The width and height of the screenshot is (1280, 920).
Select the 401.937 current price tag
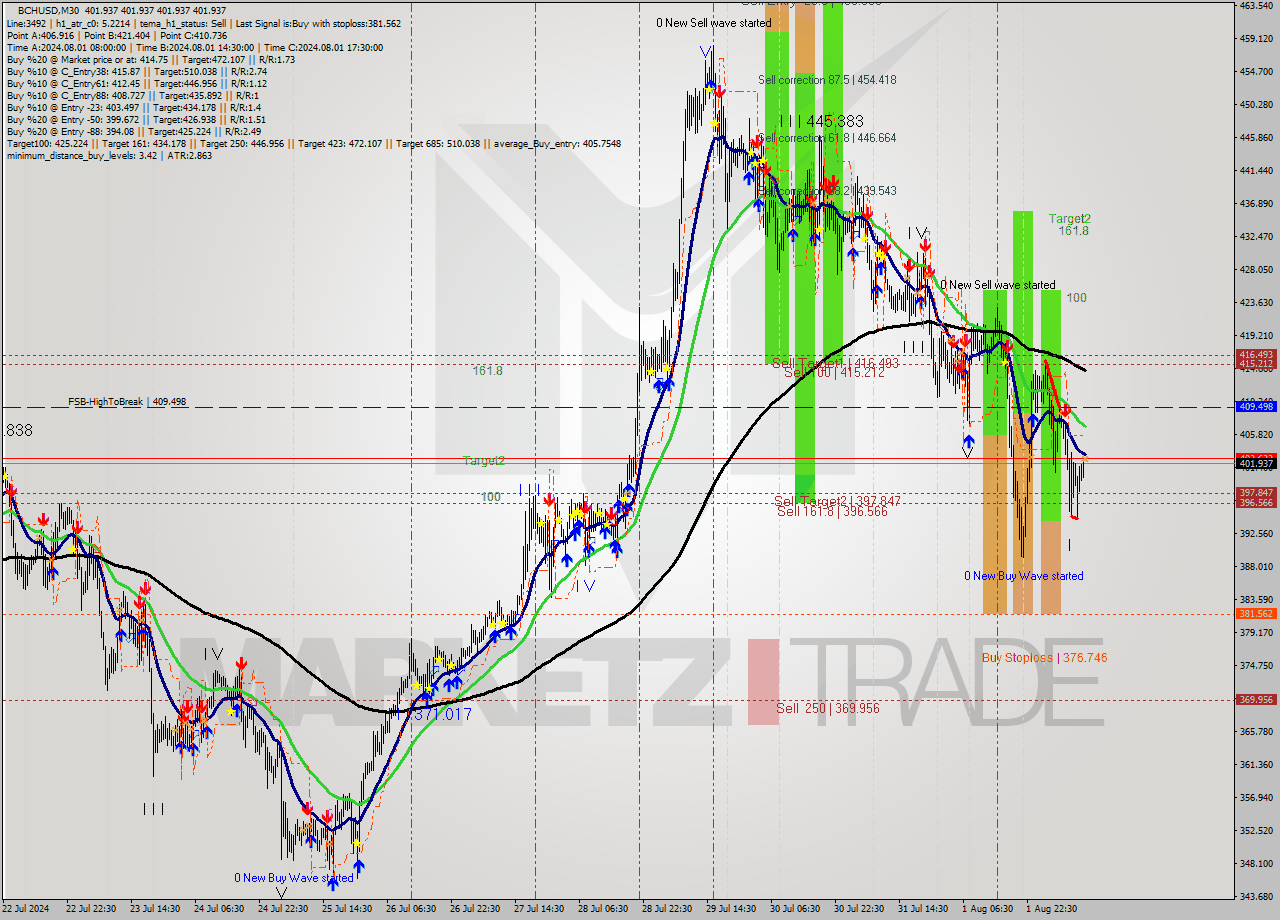tap(1255, 463)
